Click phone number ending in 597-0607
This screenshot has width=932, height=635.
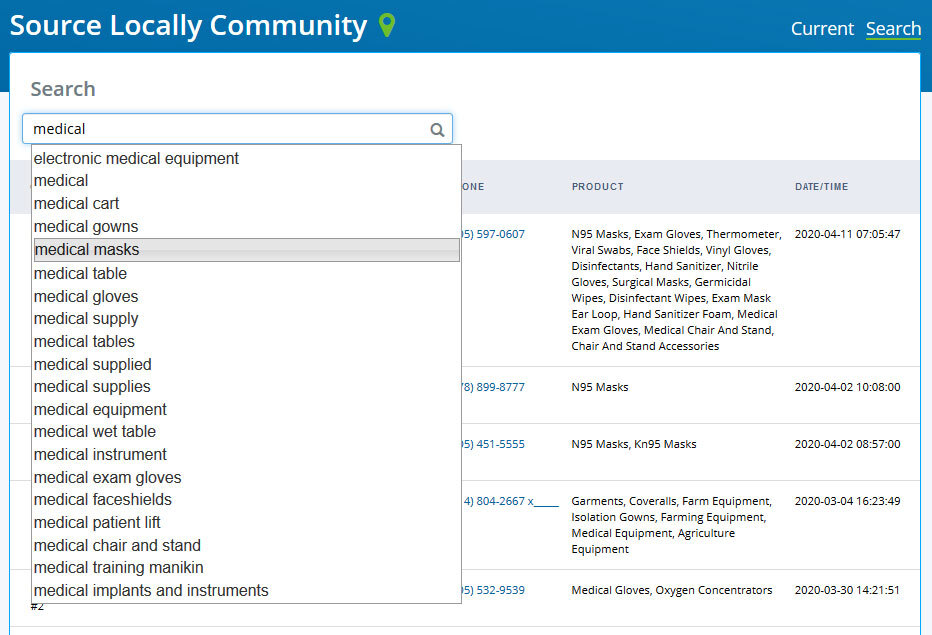(493, 234)
